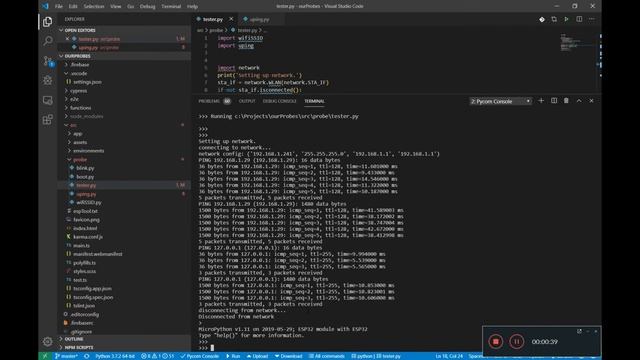
Task: Stop the screen recording
Action: click(x=496, y=342)
